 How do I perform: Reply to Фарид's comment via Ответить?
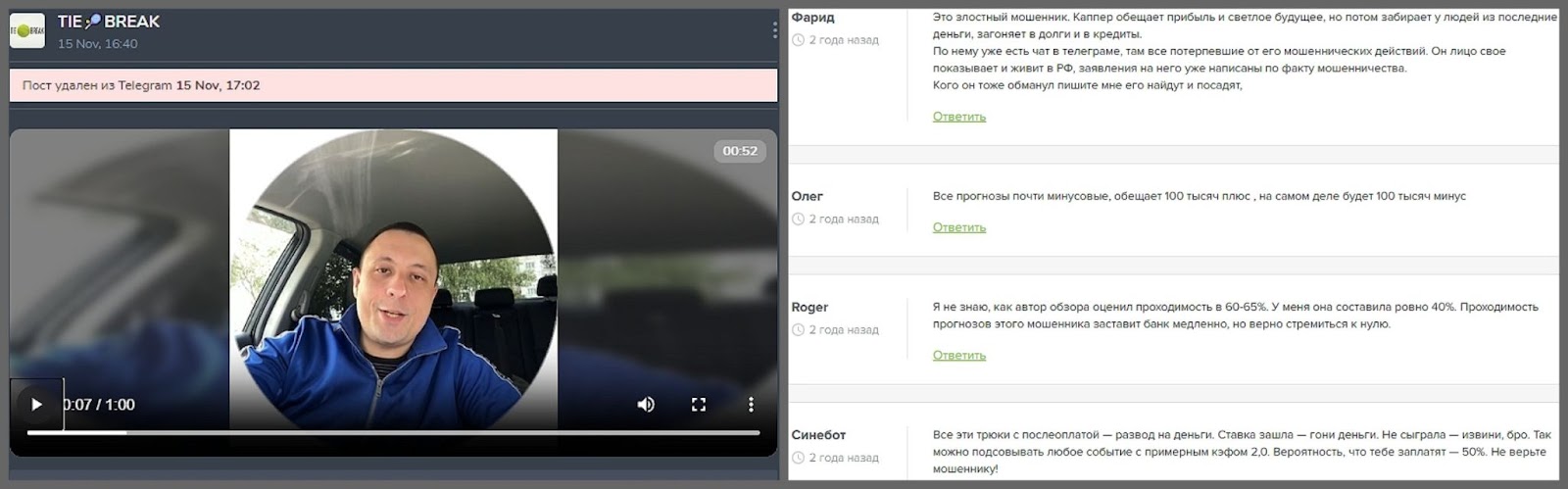pyautogui.click(x=958, y=117)
